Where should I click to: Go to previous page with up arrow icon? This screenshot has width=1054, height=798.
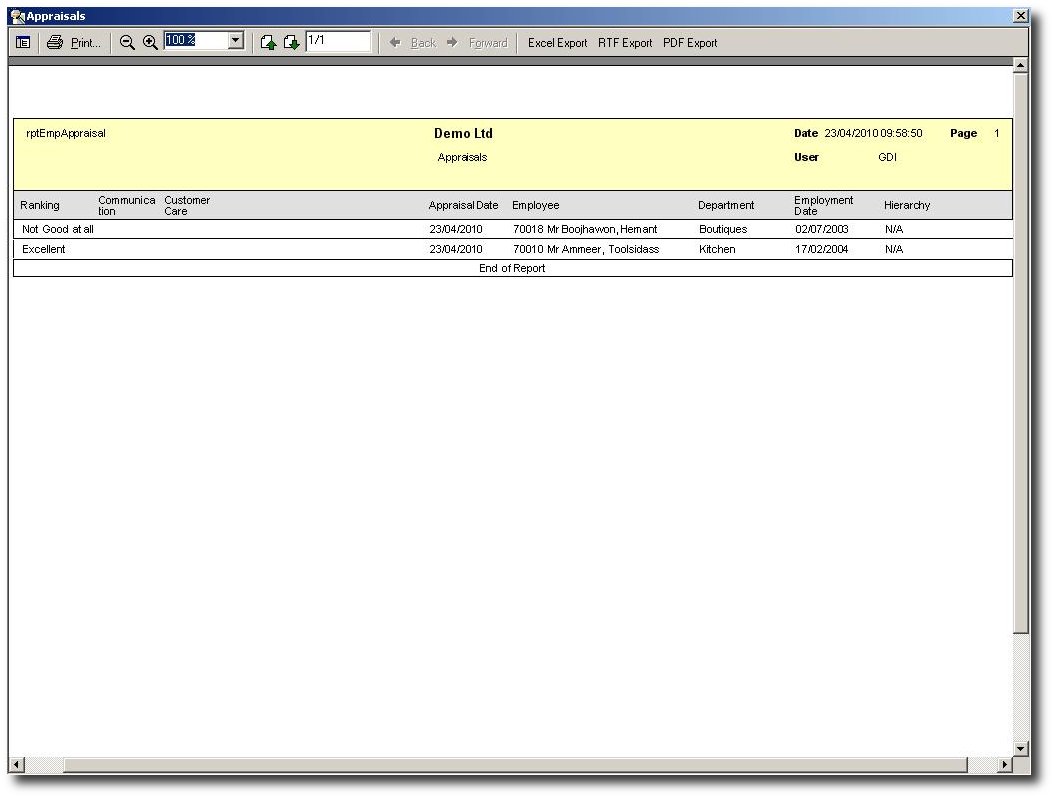[x=268, y=43]
